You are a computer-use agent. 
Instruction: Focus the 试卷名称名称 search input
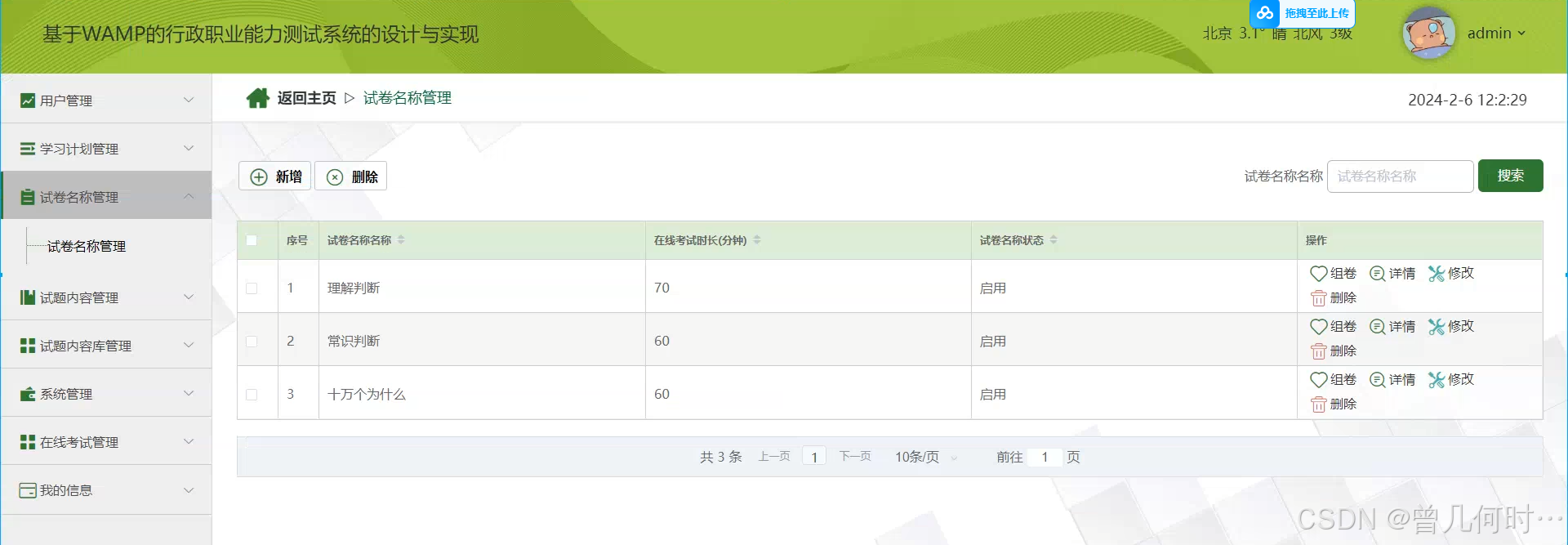(1400, 176)
